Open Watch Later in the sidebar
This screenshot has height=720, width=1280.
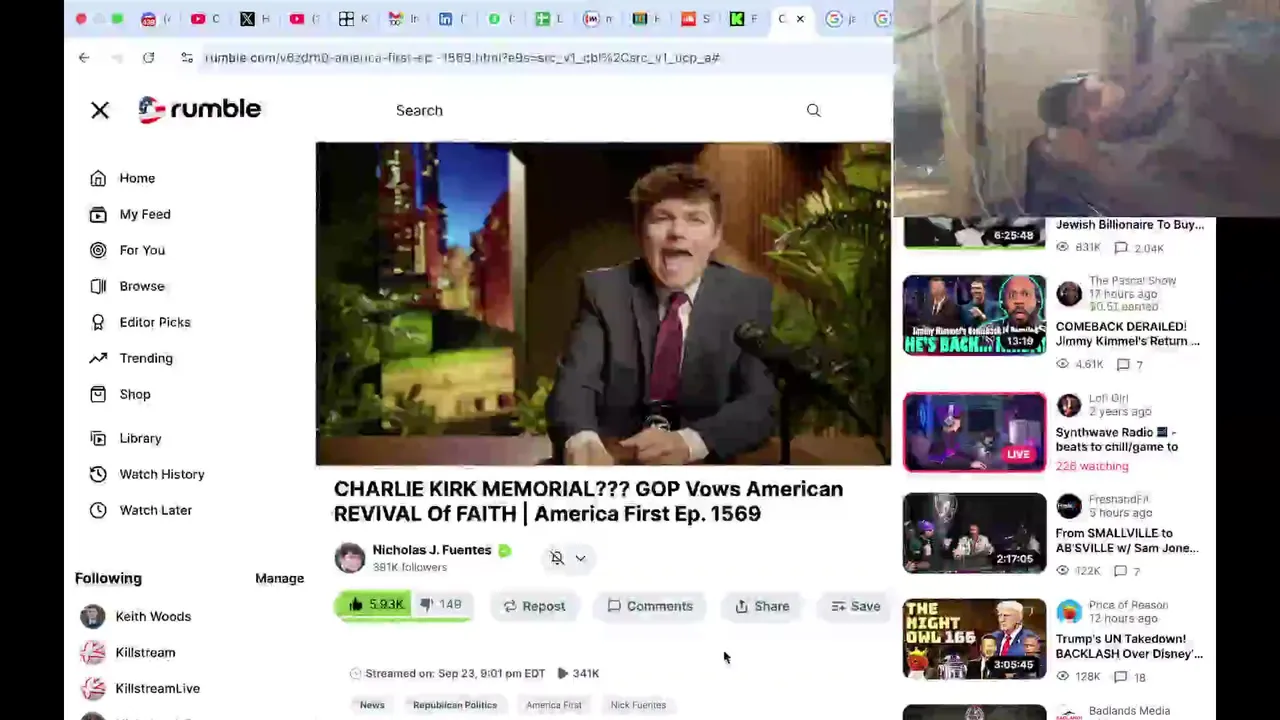[x=156, y=510]
